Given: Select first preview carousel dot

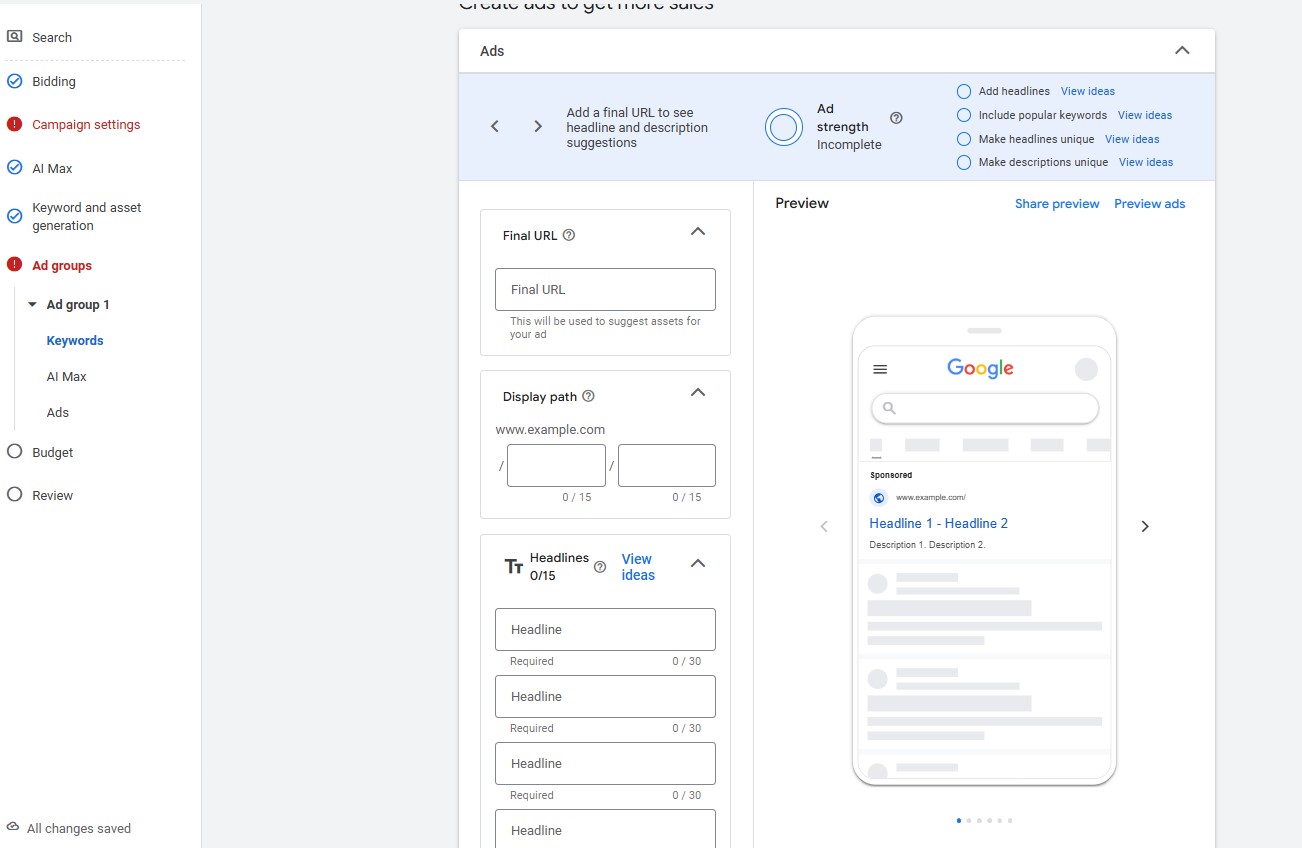Looking at the screenshot, I should click(959, 820).
